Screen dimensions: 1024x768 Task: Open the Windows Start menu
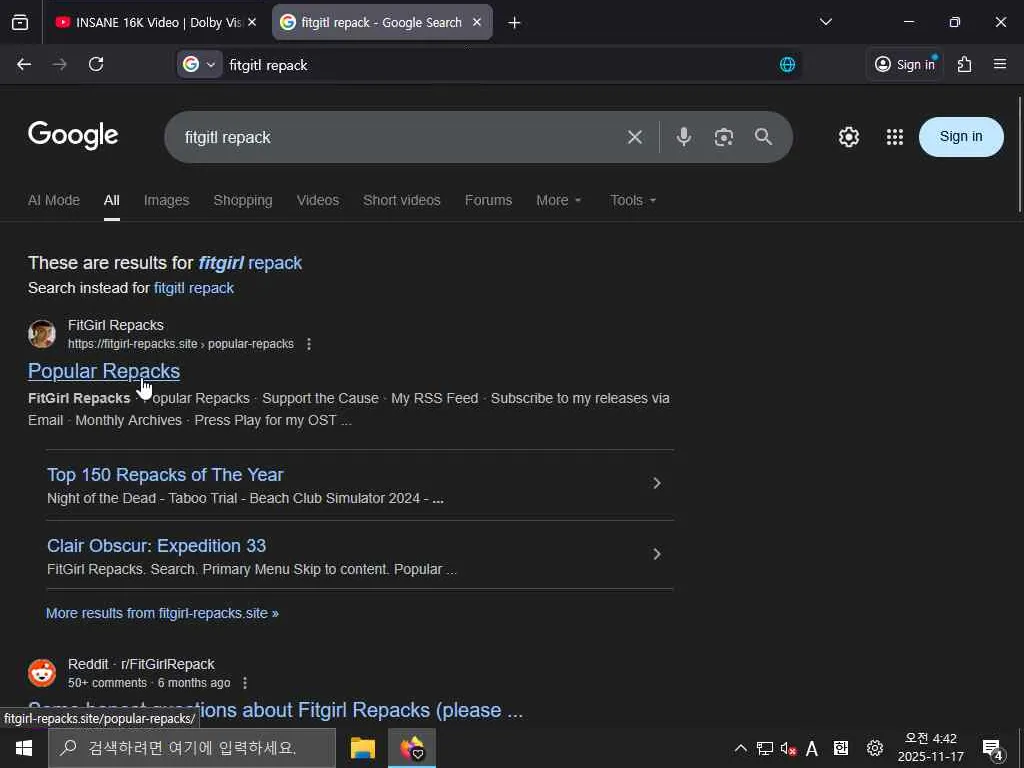pos(24,748)
